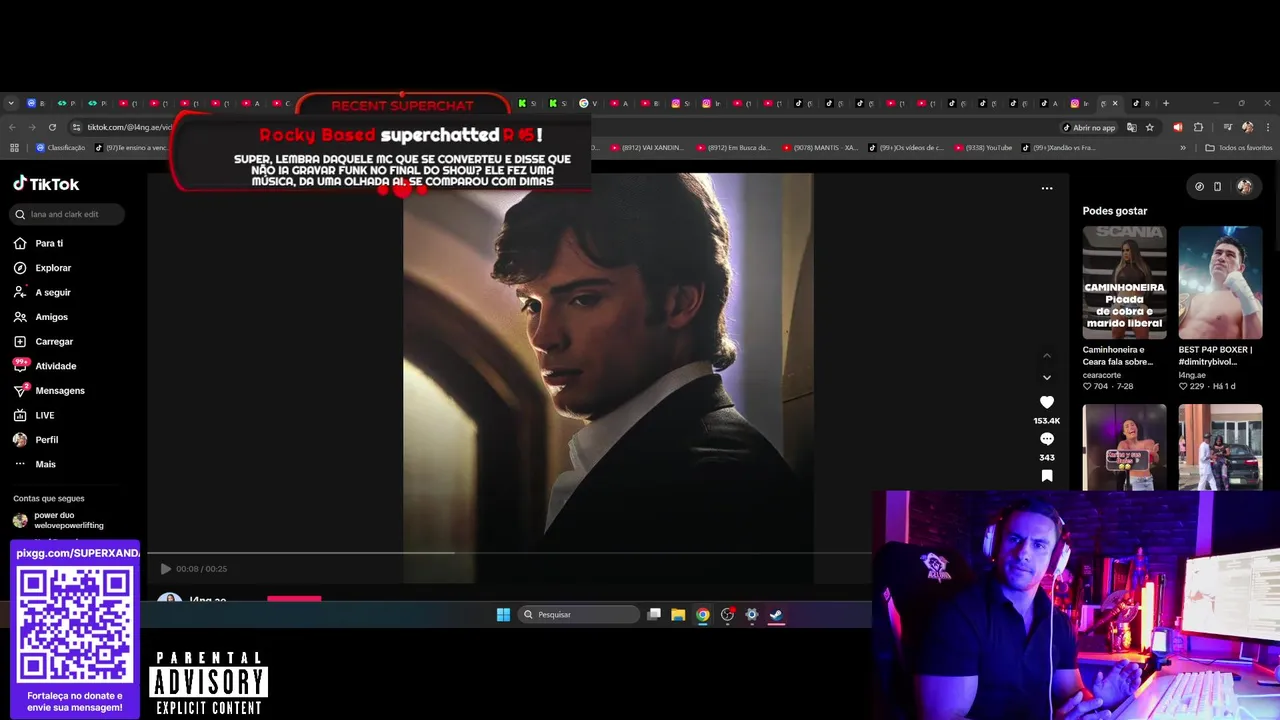This screenshot has width=1280, height=720.
Task: Show more bookmarks chevron
Action: [x=1183, y=148]
